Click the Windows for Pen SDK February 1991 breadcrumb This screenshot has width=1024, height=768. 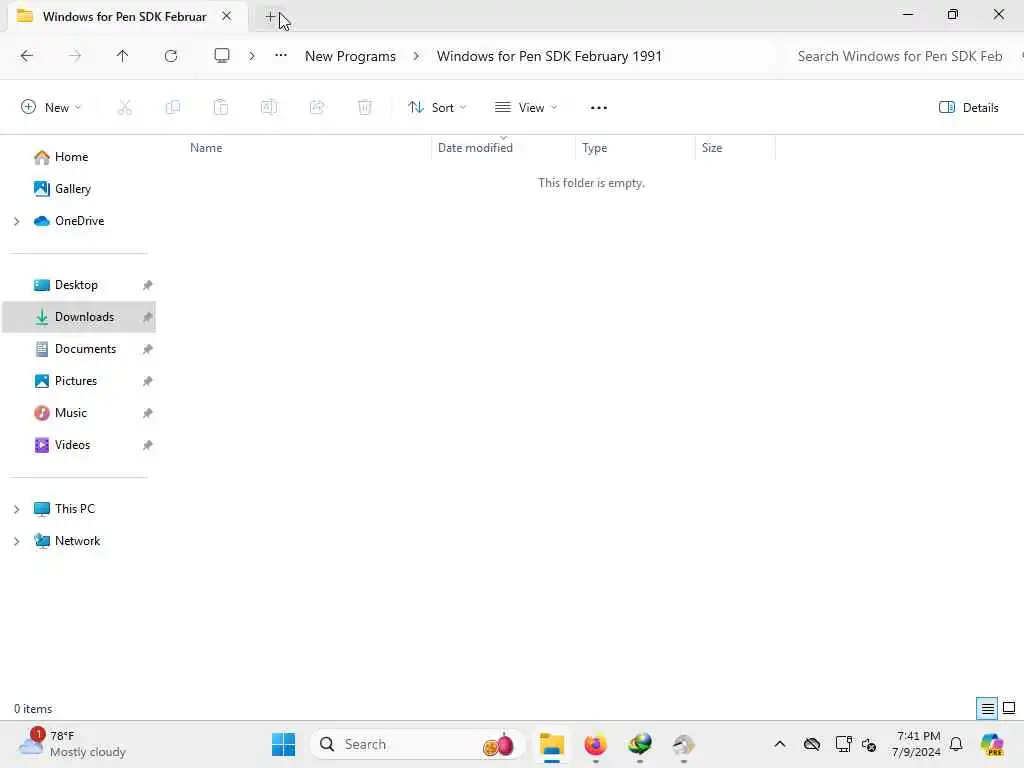(549, 56)
